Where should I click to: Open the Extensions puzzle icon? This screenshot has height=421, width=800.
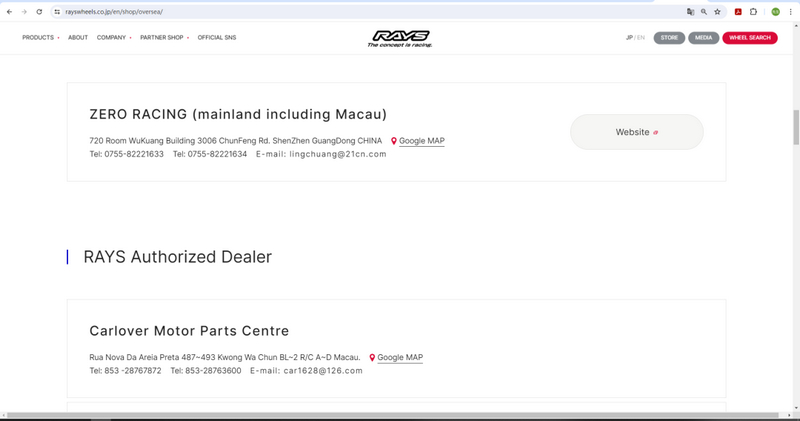click(753, 12)
